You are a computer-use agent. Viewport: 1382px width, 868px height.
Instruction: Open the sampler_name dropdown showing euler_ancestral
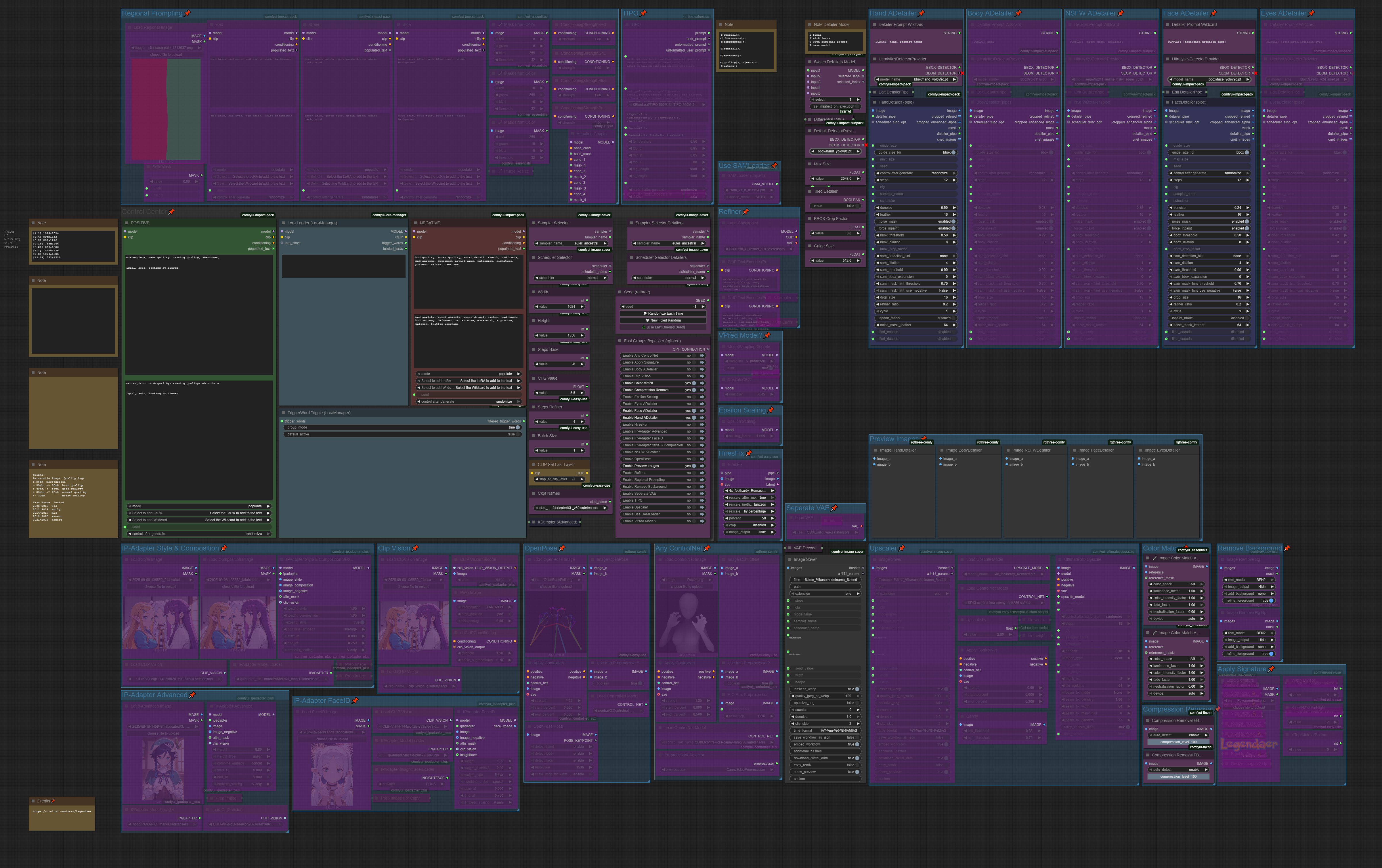(x=570, y=243)
